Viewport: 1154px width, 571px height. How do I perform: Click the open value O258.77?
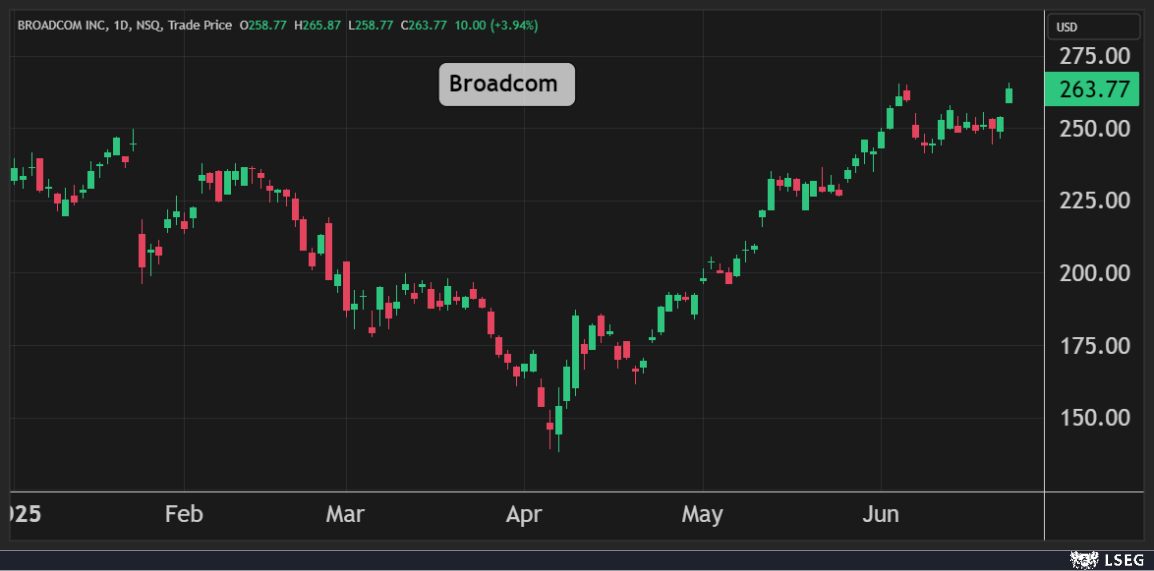coord(263,26)
